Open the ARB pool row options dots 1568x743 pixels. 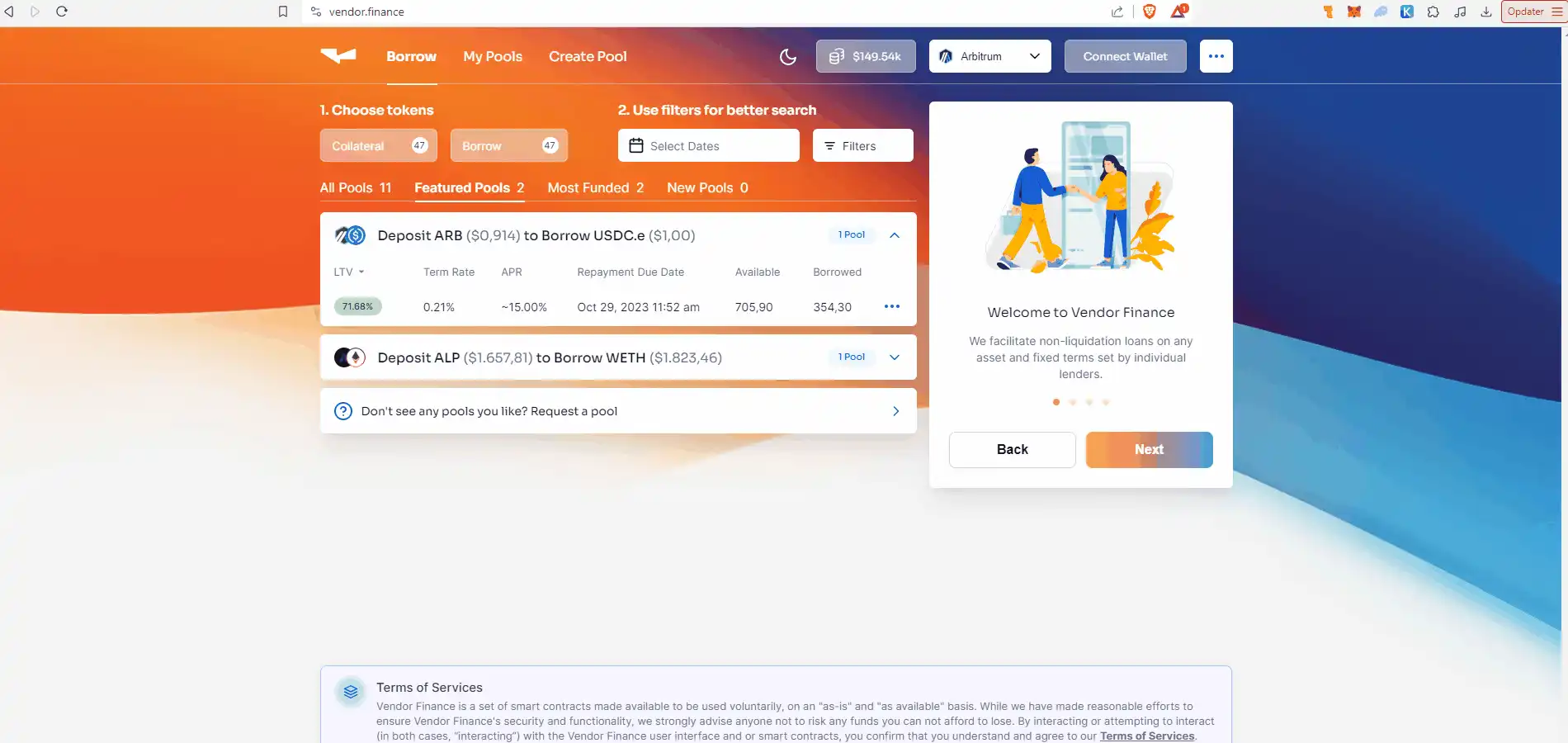tap(891, 306)
